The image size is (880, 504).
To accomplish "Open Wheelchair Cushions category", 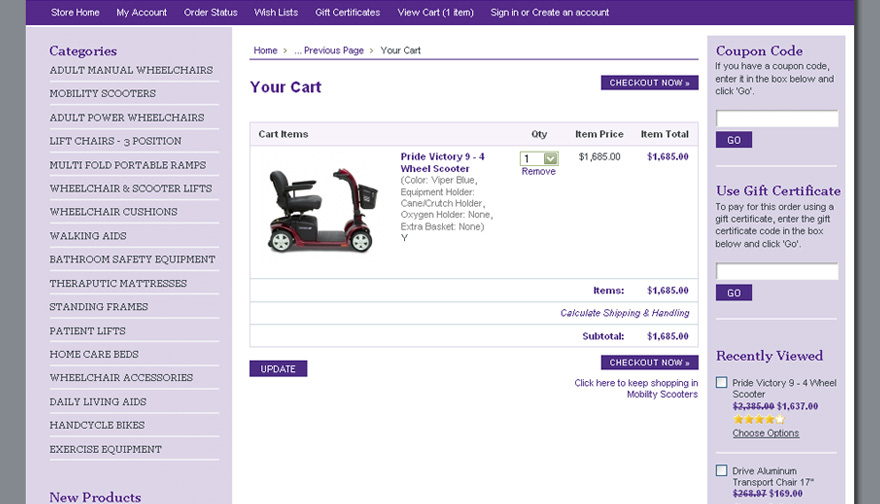I will pyautogui.click(x=113, y=212).
